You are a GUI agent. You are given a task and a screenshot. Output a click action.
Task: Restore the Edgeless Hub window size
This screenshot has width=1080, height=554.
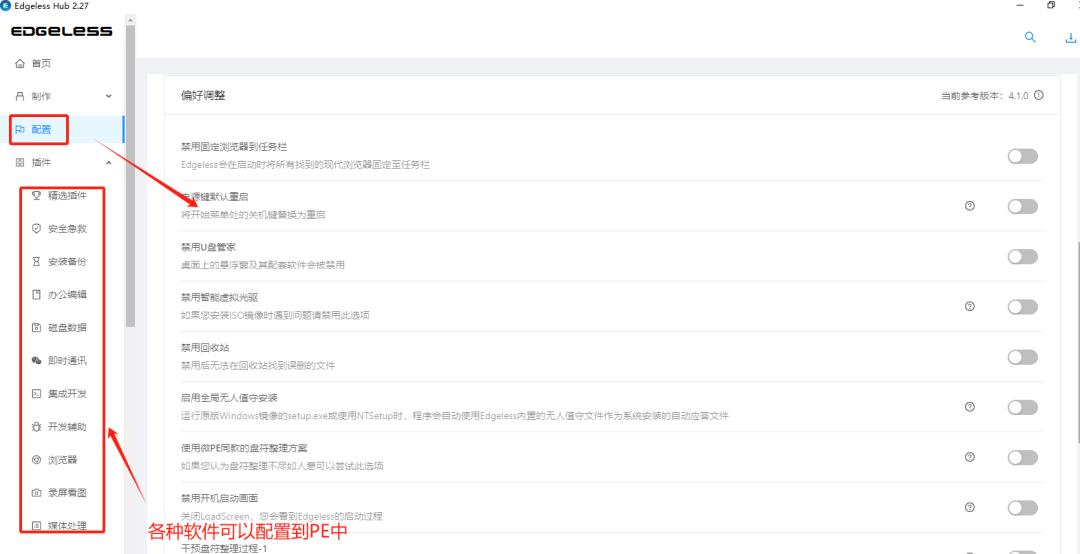point(1050,5)
